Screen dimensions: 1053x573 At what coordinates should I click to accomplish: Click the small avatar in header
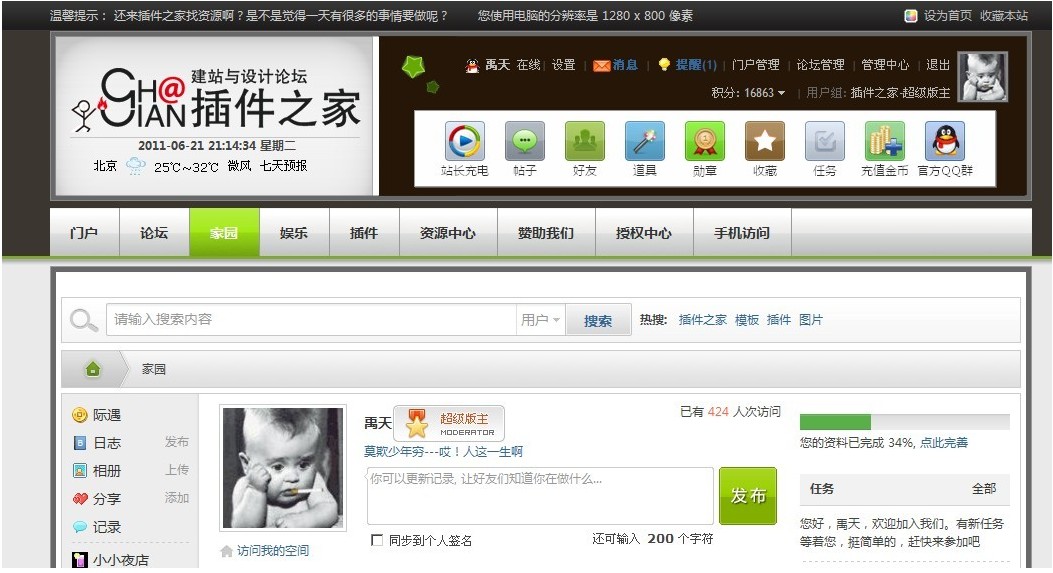(982, 77)
